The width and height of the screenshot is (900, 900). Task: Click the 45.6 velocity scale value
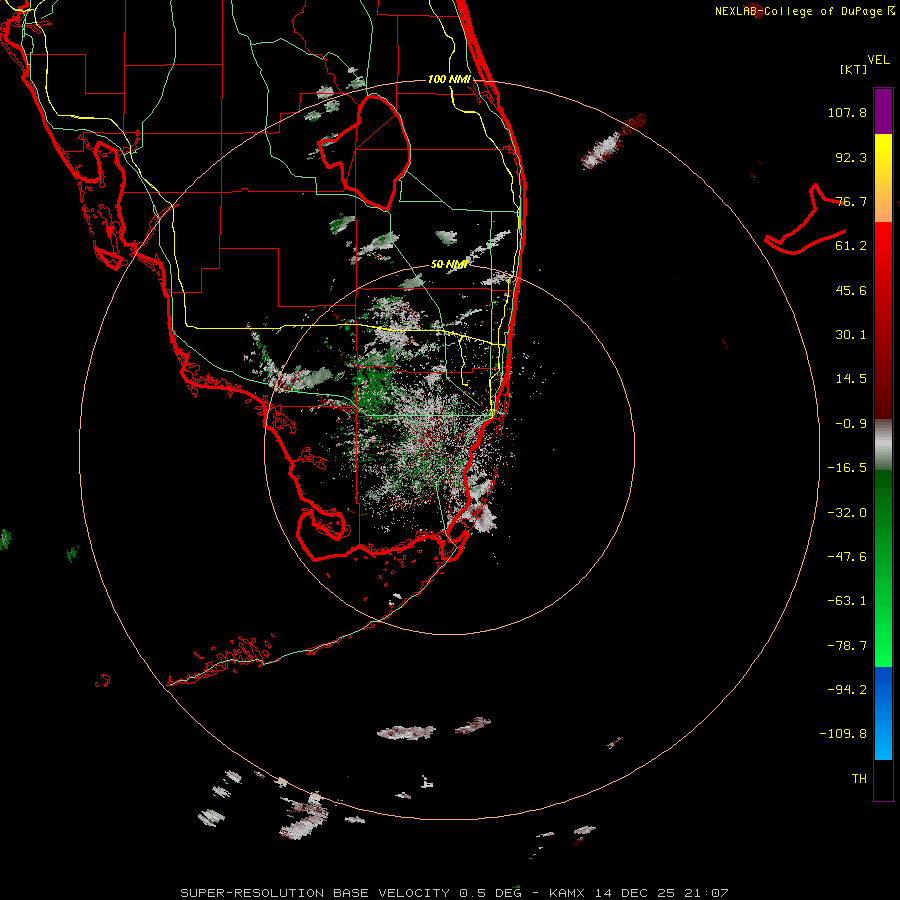pos(851,290)
